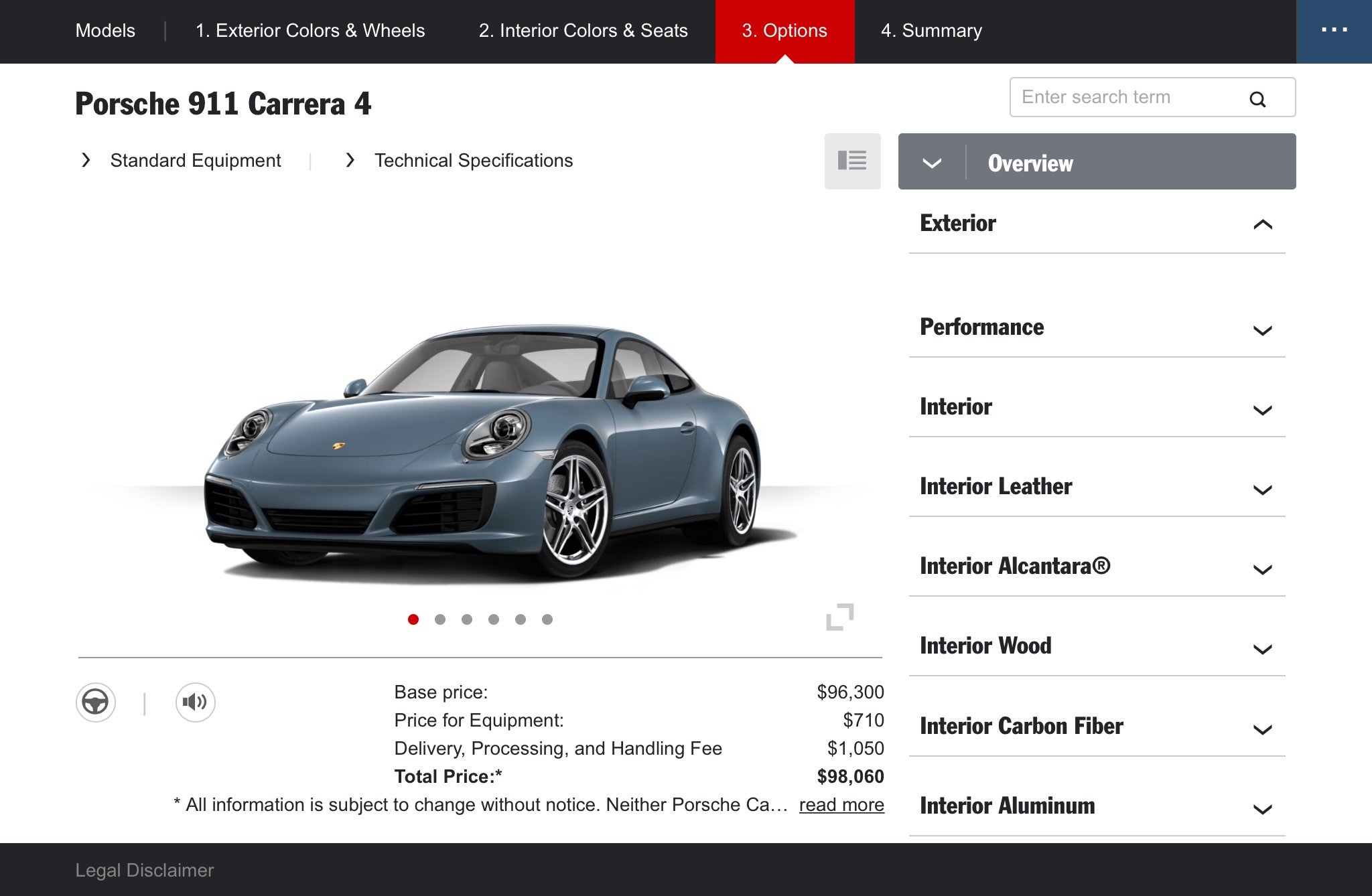Click the chevron before Technical Specifications

click(x=349, y=160)
